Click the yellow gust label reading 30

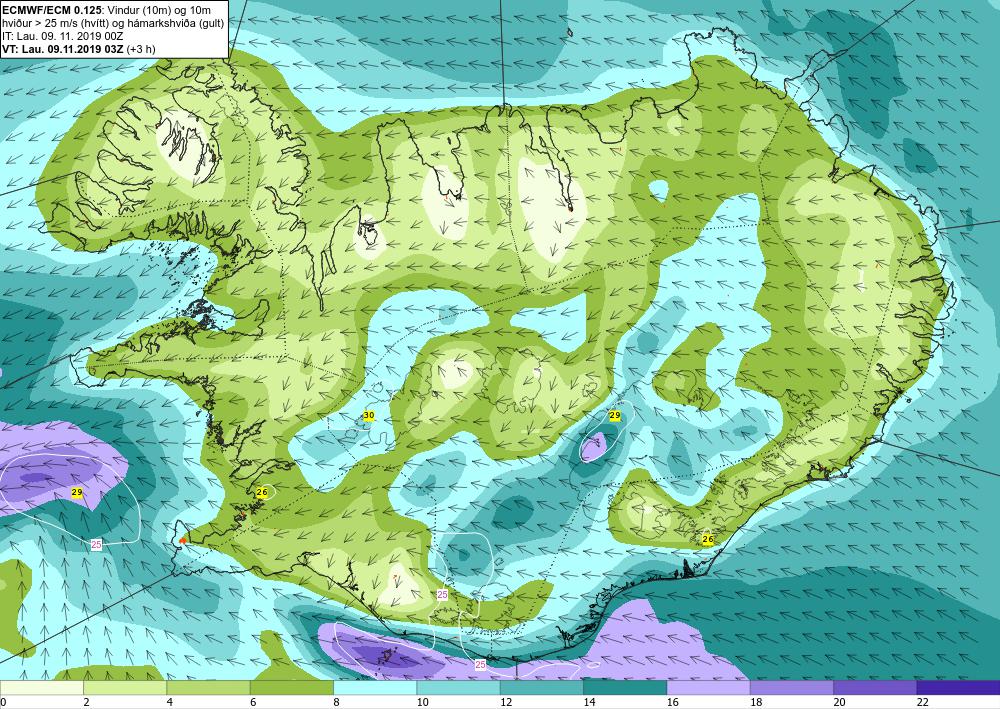[x=369, y=416]
